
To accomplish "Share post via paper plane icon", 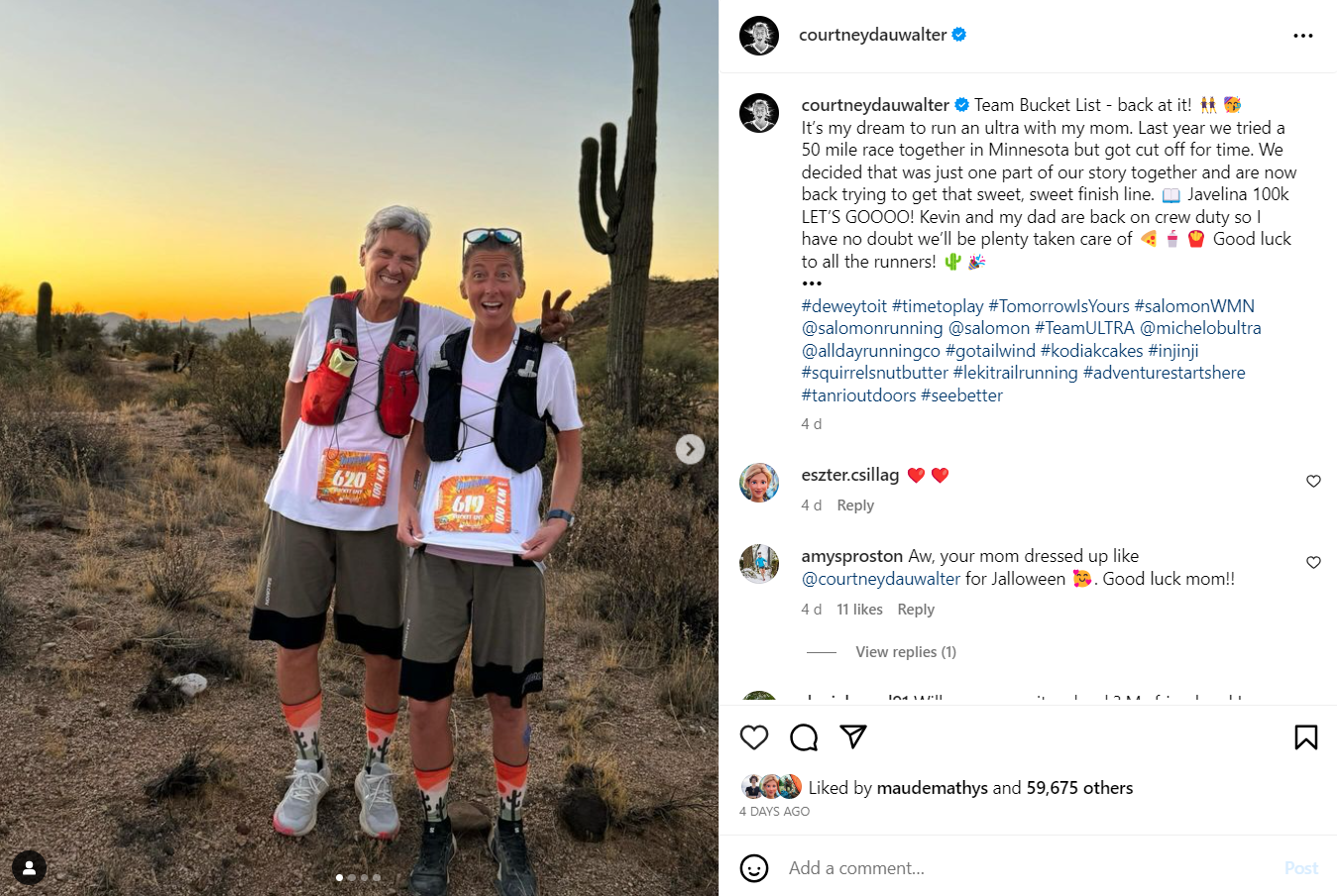I will click(853, 736).
